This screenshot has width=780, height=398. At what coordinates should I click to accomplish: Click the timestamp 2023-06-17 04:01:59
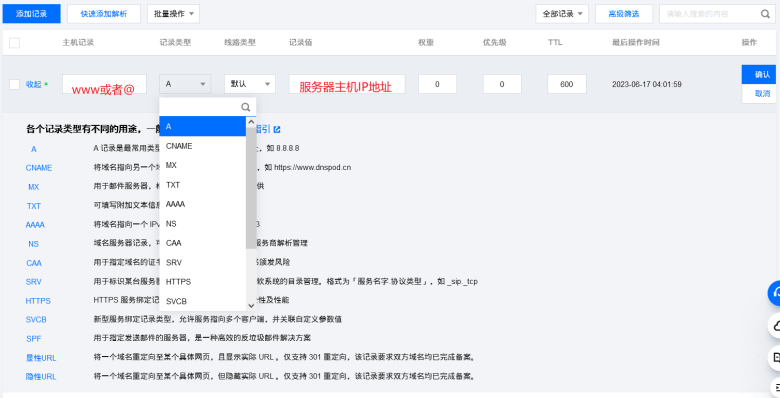coord(647,84)
